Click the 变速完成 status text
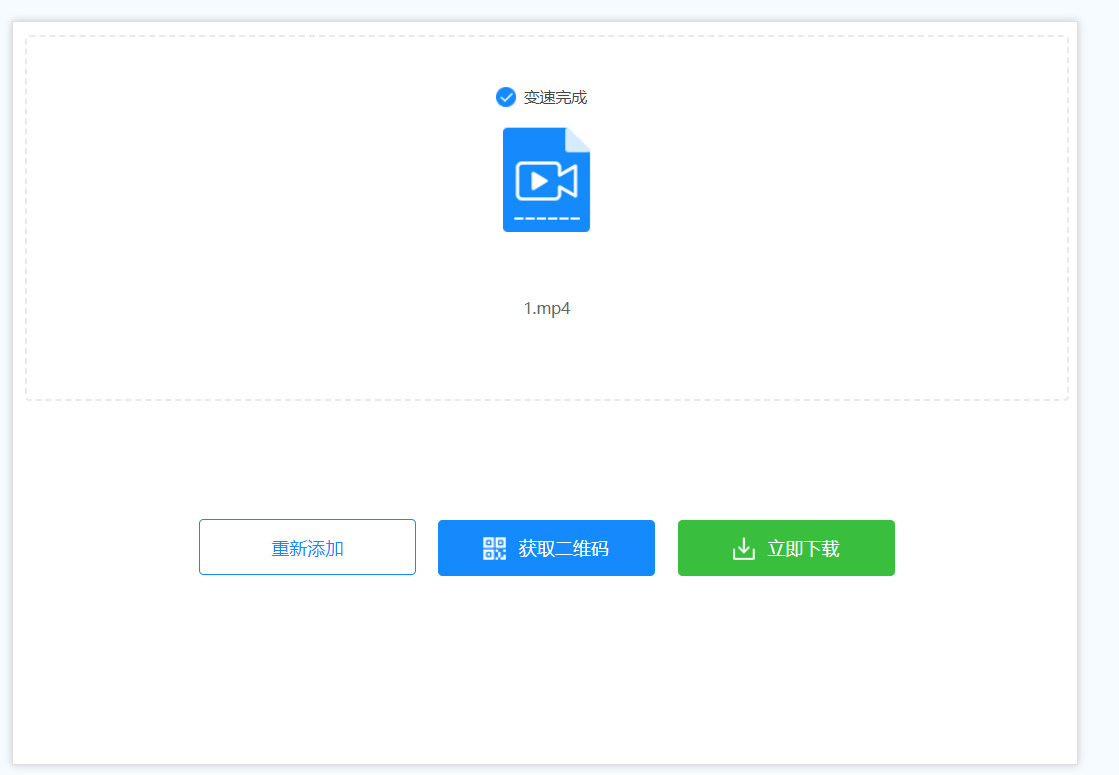The image size is (1119, 775). tap(555, 98)
